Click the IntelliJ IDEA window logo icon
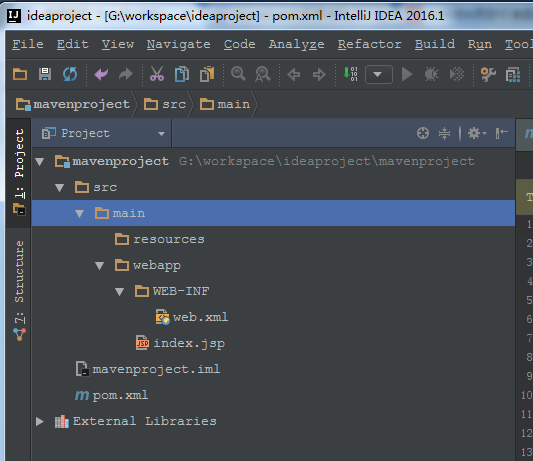 tap(14, 16)
